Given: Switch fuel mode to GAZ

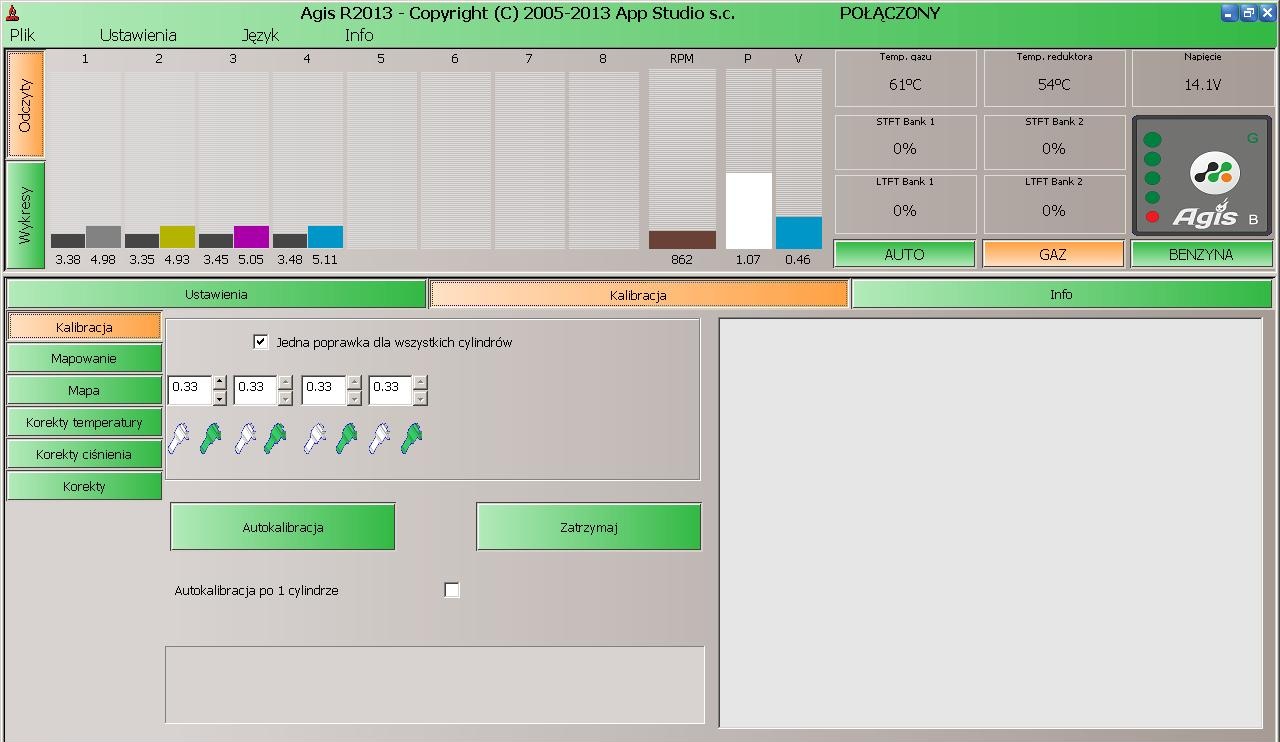Looking at the screenshot, I should point(1053,254).
